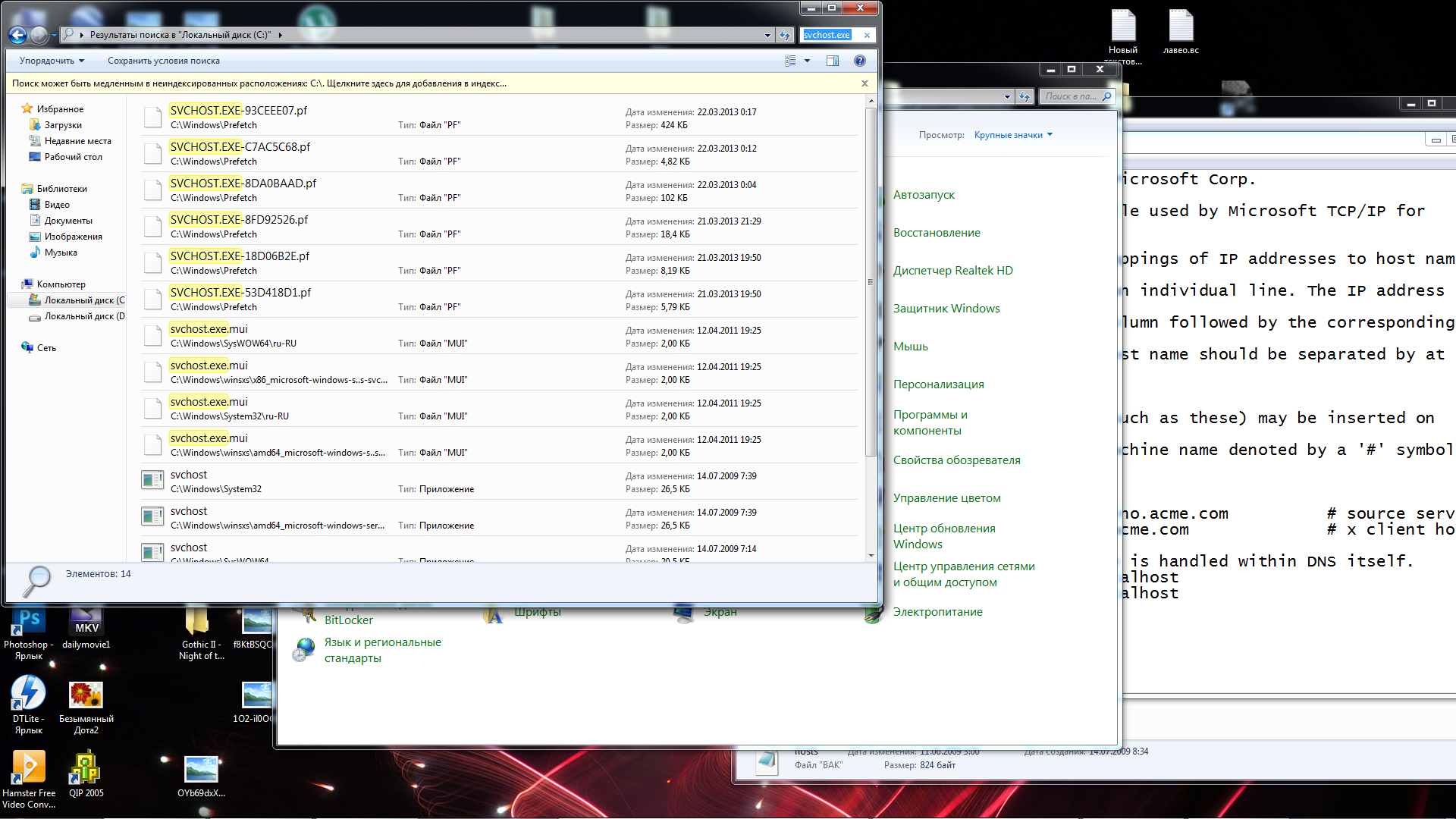Close the yellow index information bar

click(864, 83)
